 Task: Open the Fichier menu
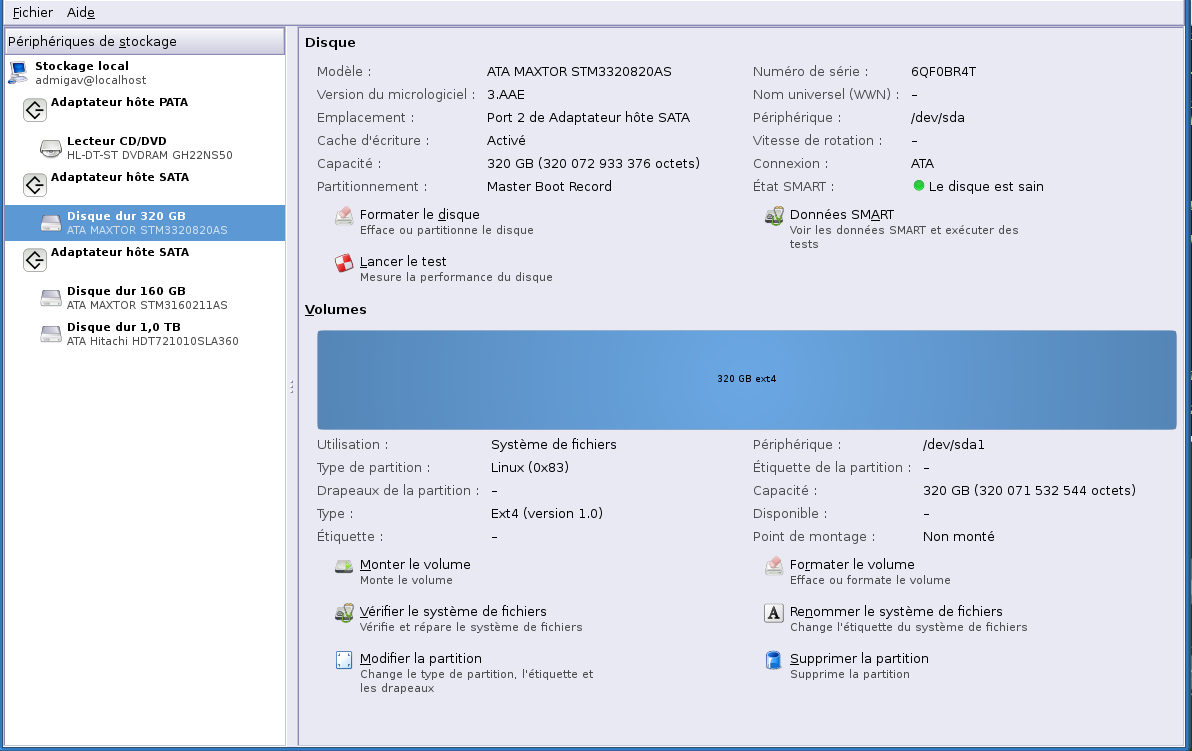pos(33,12)
